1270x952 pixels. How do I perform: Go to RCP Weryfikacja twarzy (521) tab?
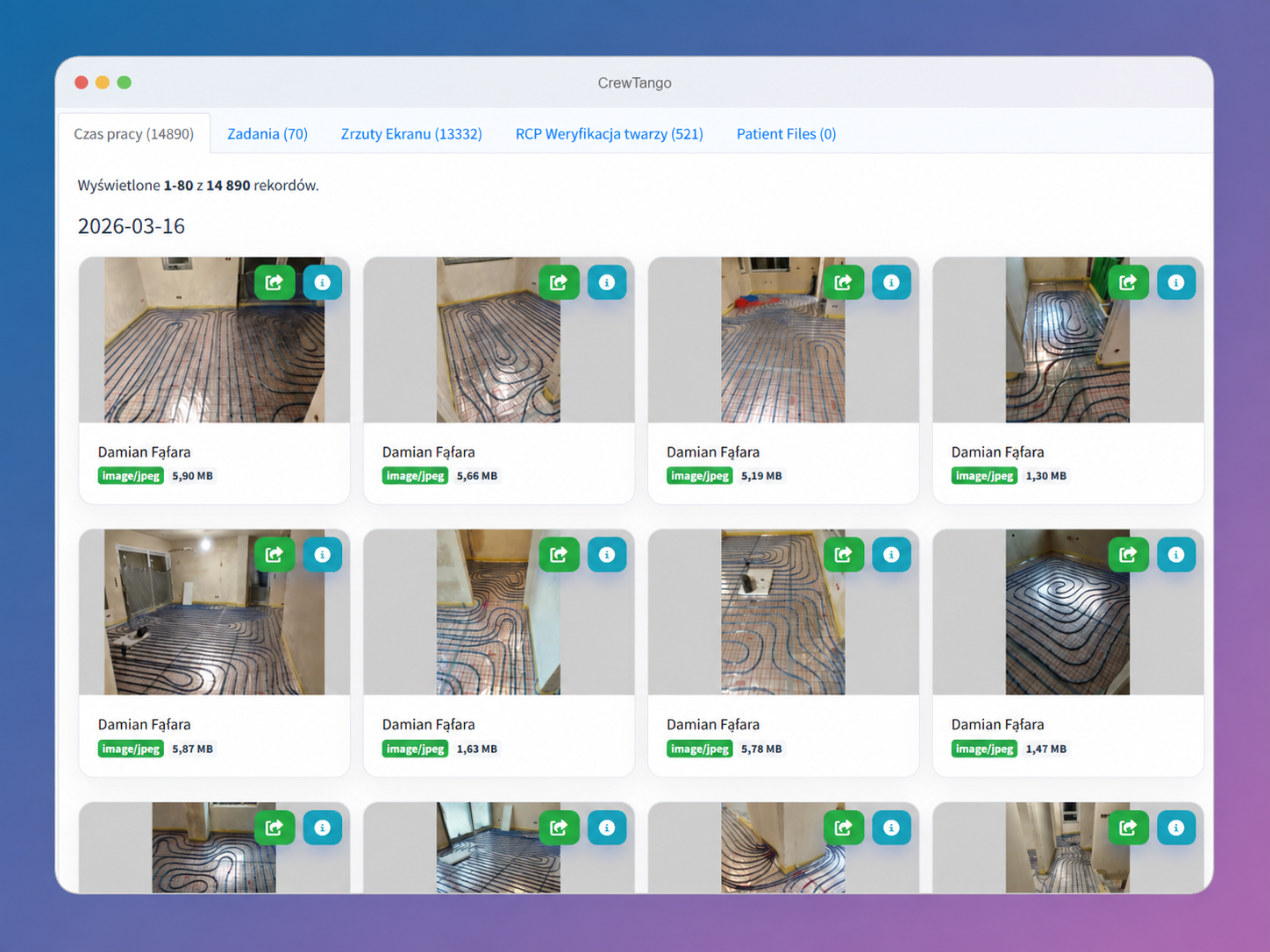(610, 134)
